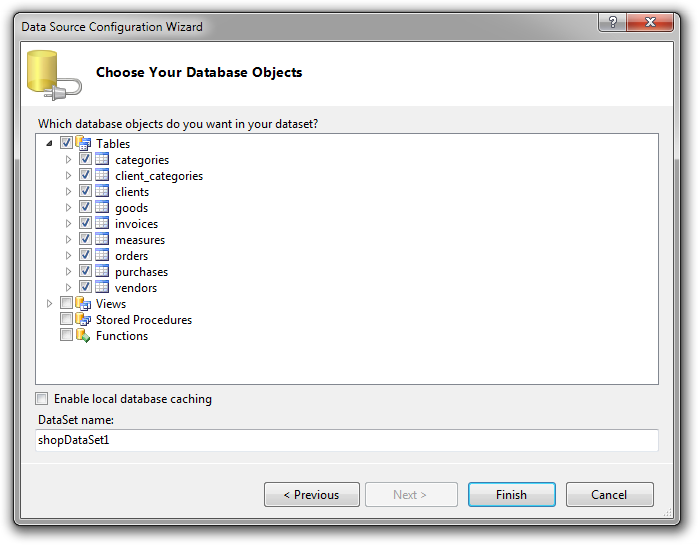Uncheck the measures table checkbox
699x545 pixels.
click(x=85, y=239)
